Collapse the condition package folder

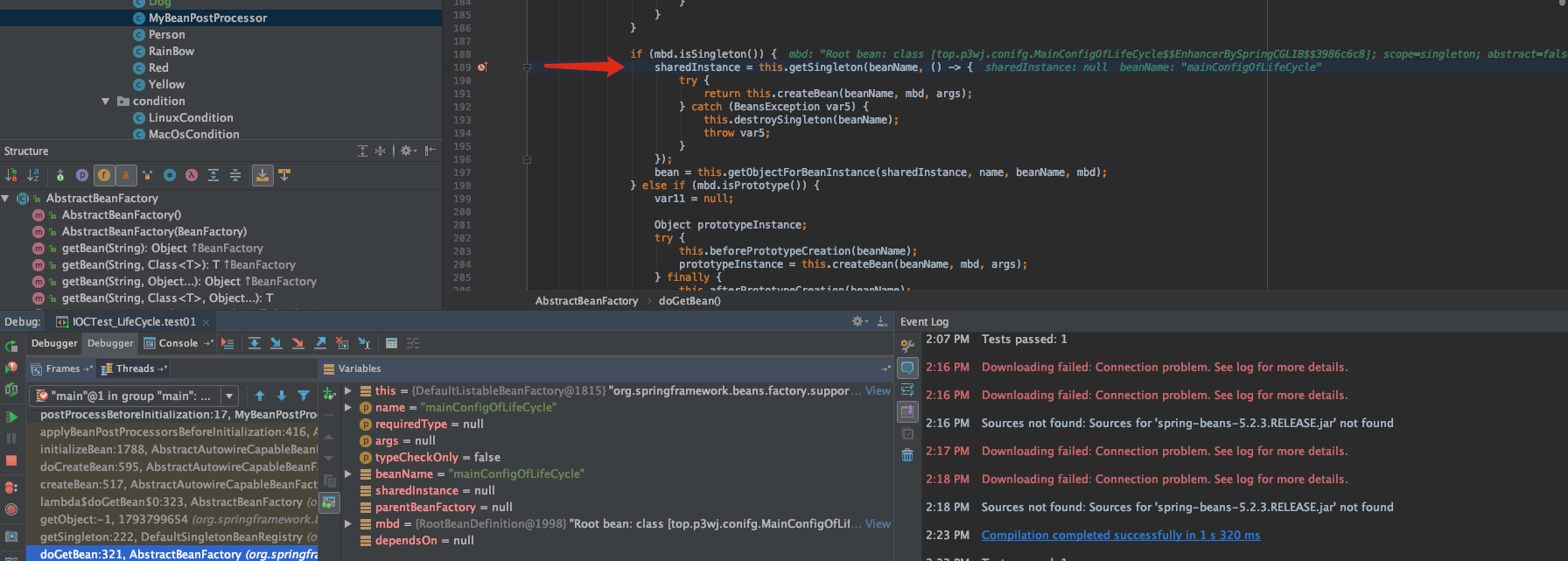pyautogui.click(x=106, y=102)
